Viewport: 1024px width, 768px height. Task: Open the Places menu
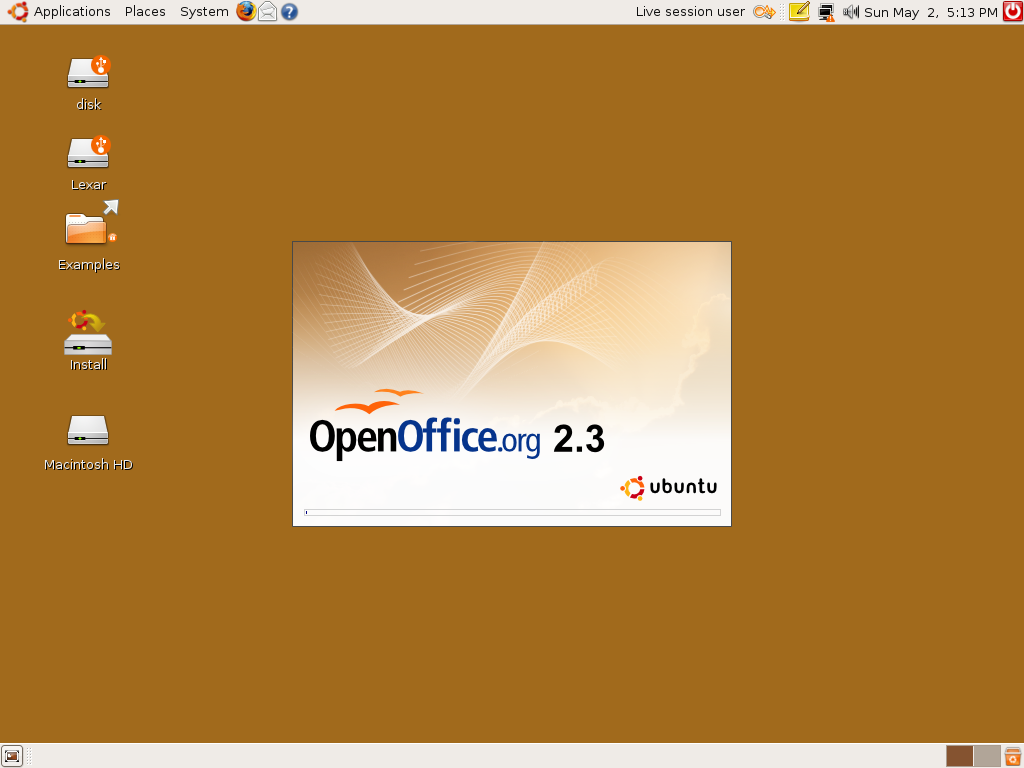coord(145,12)
